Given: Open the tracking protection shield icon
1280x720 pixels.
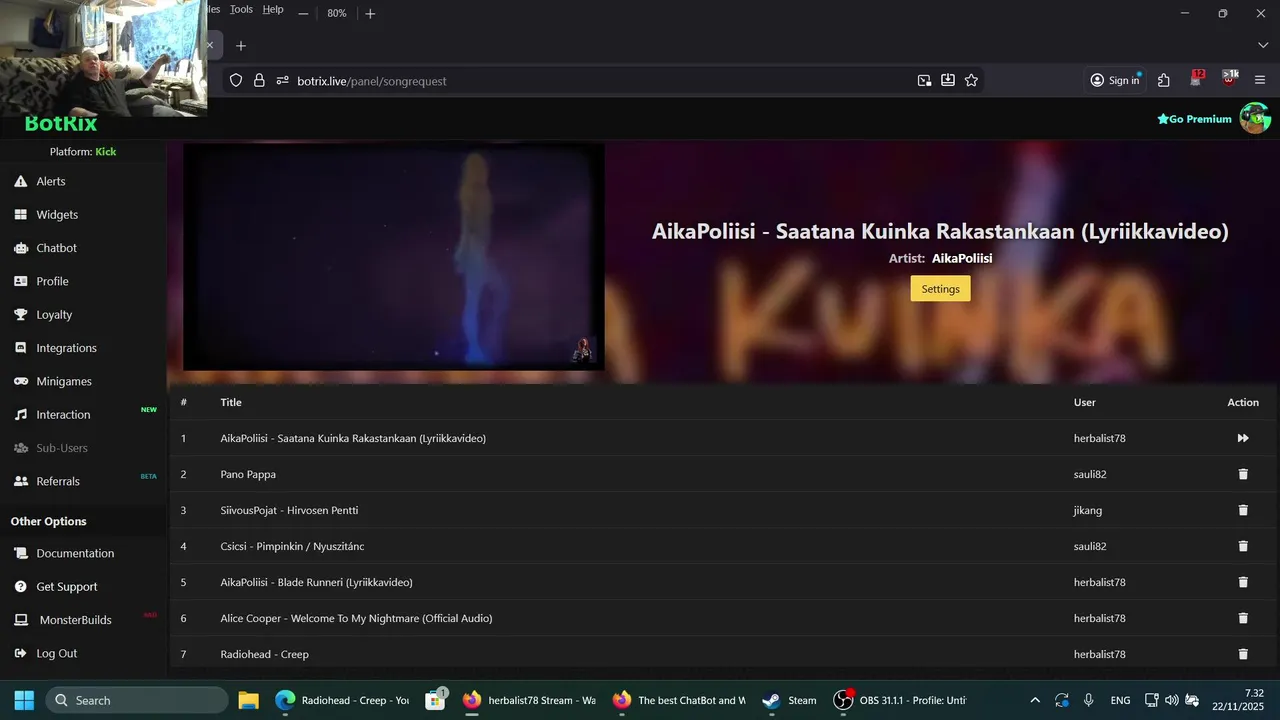Looking at the screenshot, I should pos(236,80).
